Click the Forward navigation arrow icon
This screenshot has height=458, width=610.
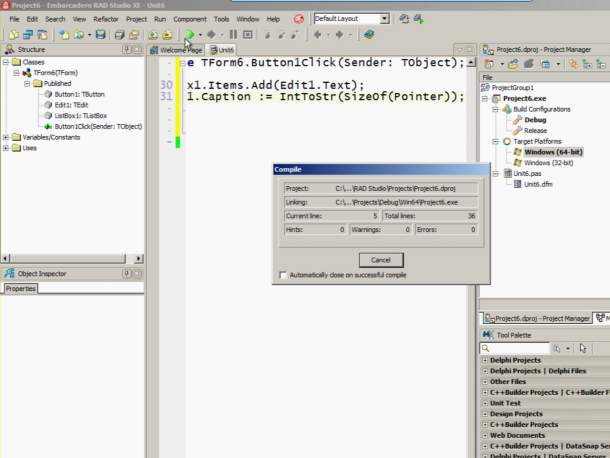[x=339, y=35]
